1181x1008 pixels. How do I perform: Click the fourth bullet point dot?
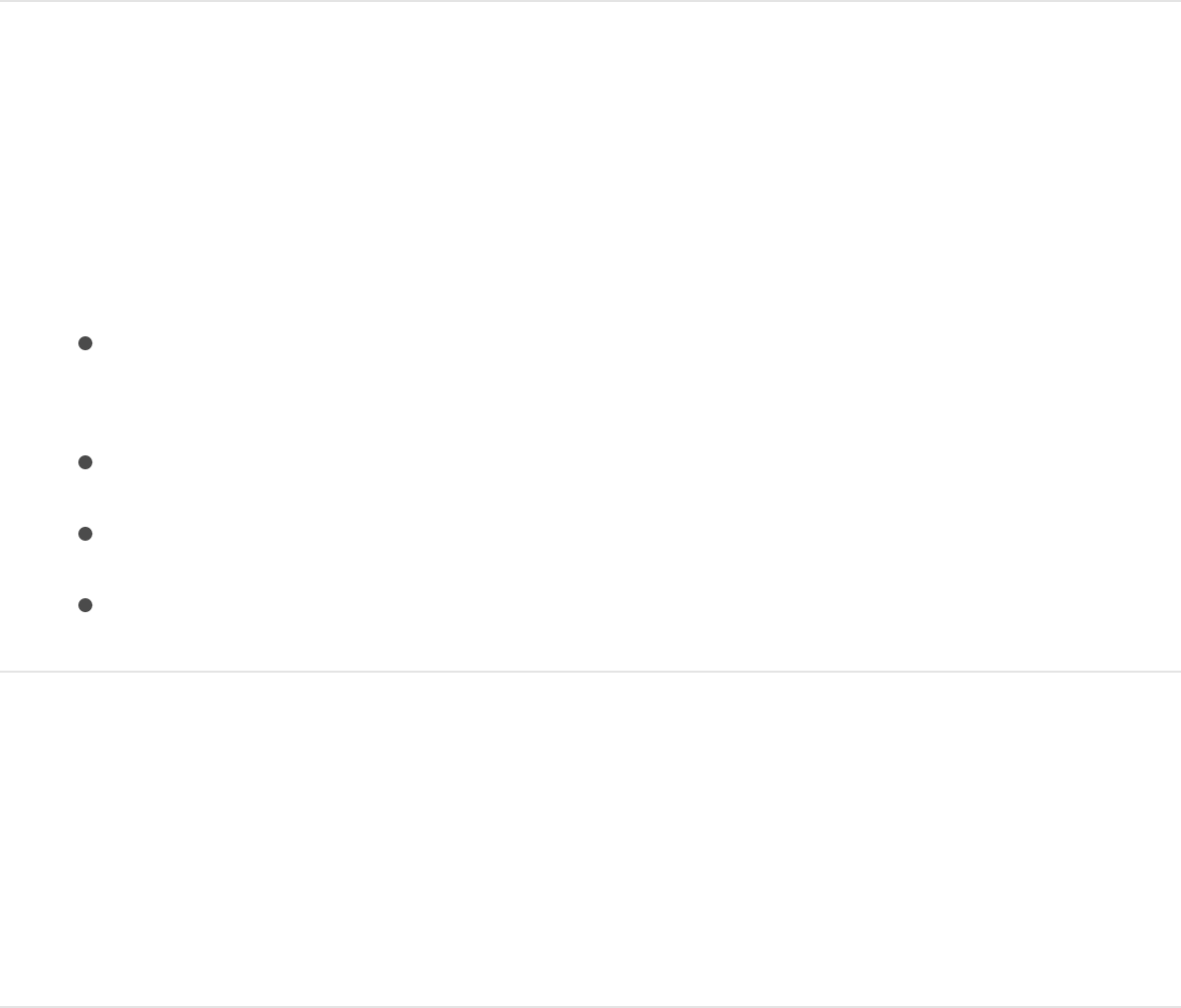tap(85, 605)
